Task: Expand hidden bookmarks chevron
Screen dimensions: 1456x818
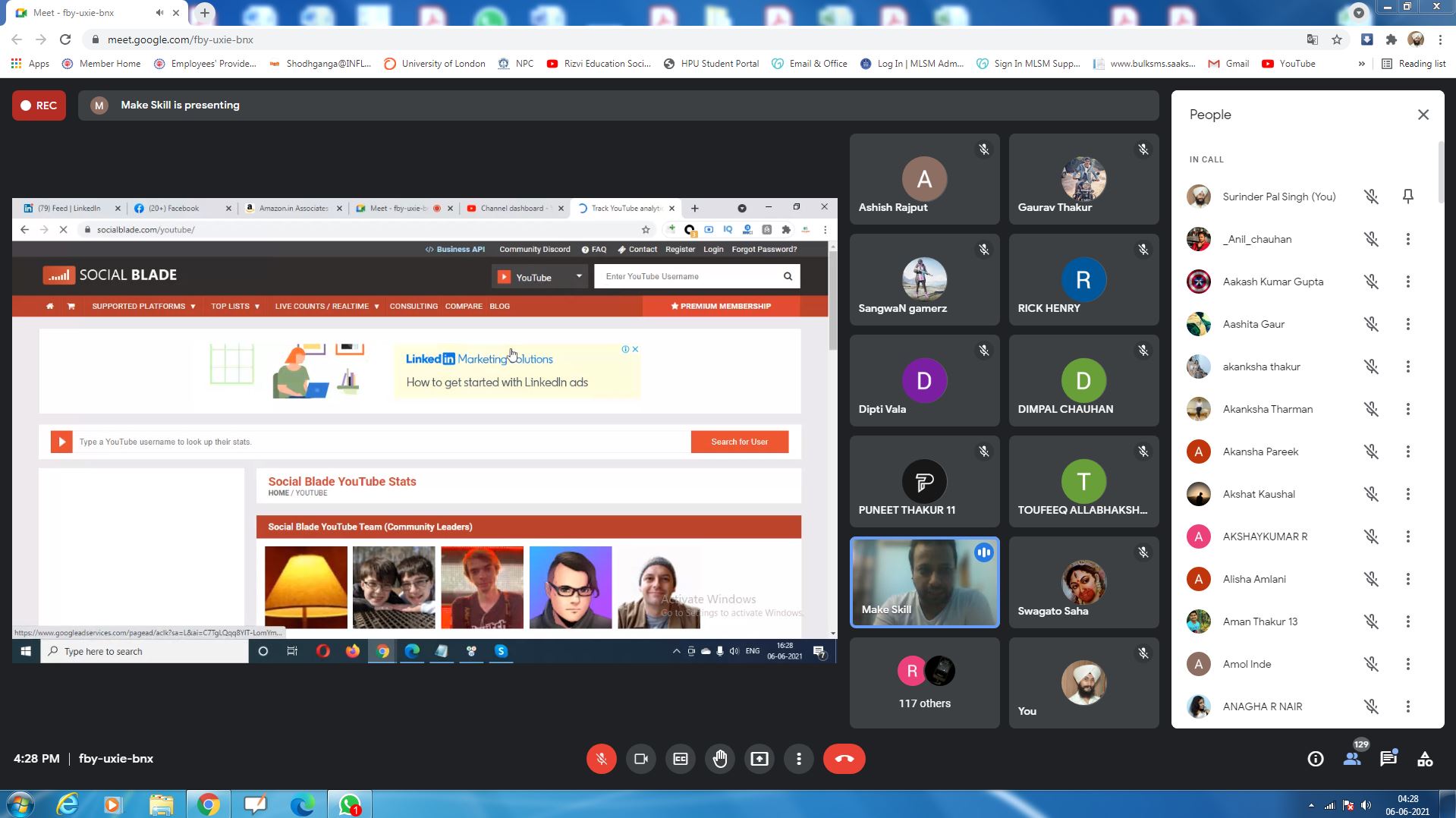Action: tap(1361, 64)
